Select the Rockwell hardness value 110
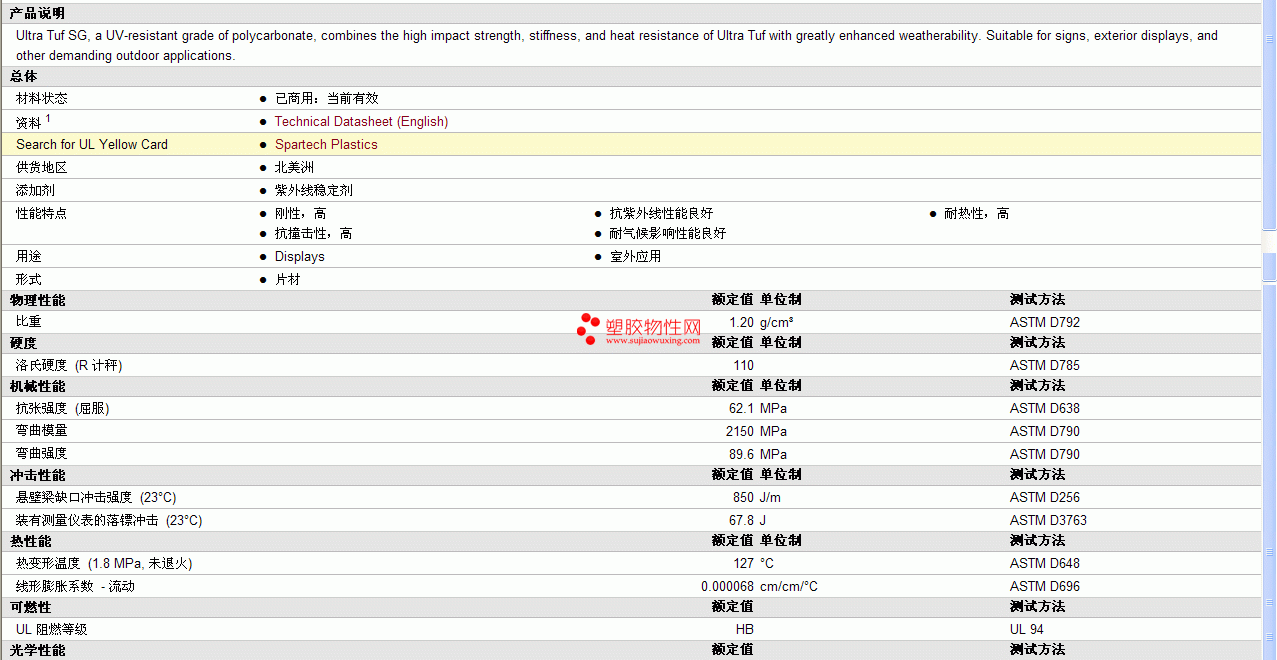The width and height of the screenshot is (1277, 660). [x=744, y=365]
